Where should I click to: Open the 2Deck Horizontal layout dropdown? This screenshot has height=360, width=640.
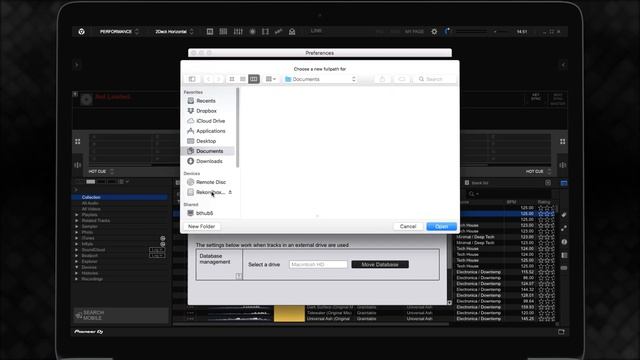coord(174,31)
